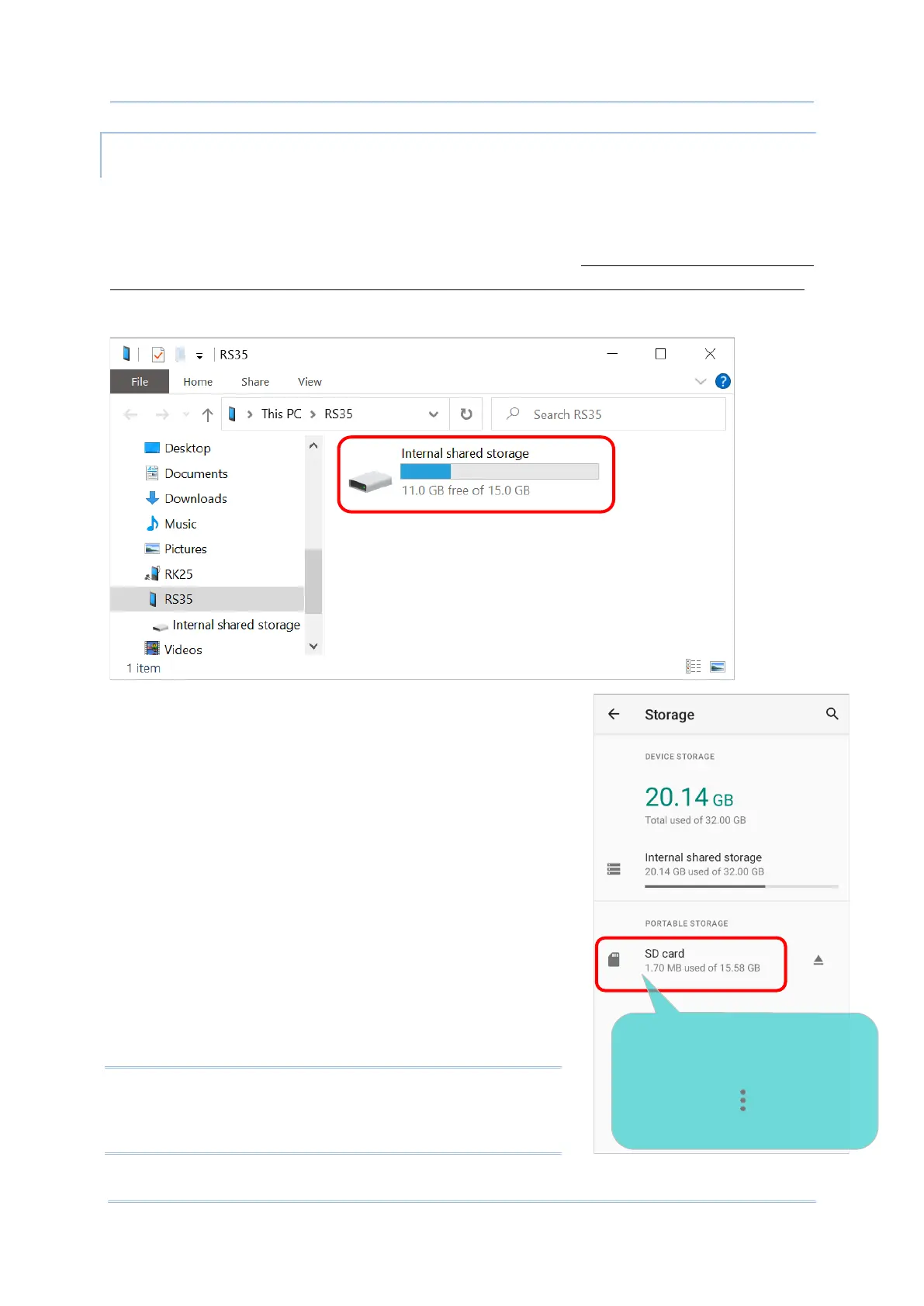The width and height of the screenshot is (924, 1306).
Task: Click the navigation pane scrollbar thumb
Action: point(313,580)
